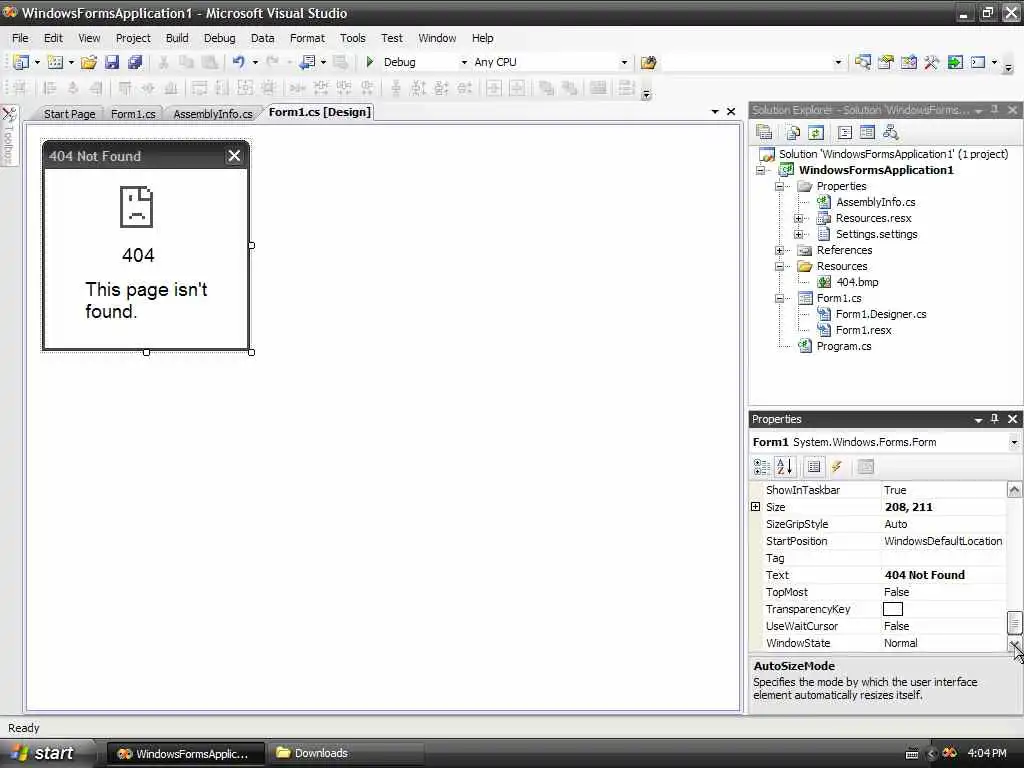The image size is (1024, 768).
Task: Open the Properties Window toolbar icon
Action: [x=886, y=62]
